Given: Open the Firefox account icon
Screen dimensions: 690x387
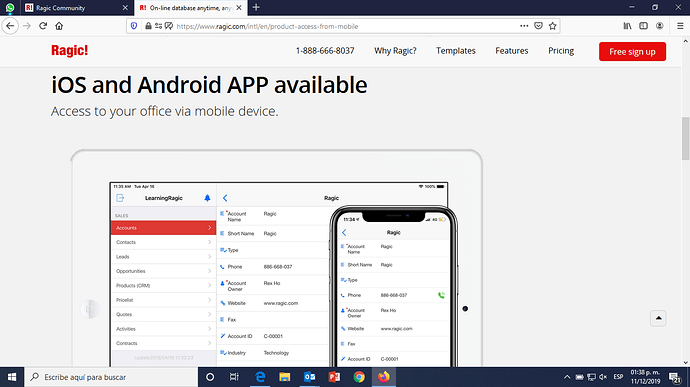Looking at the screenshot, I should pos(659,26).
